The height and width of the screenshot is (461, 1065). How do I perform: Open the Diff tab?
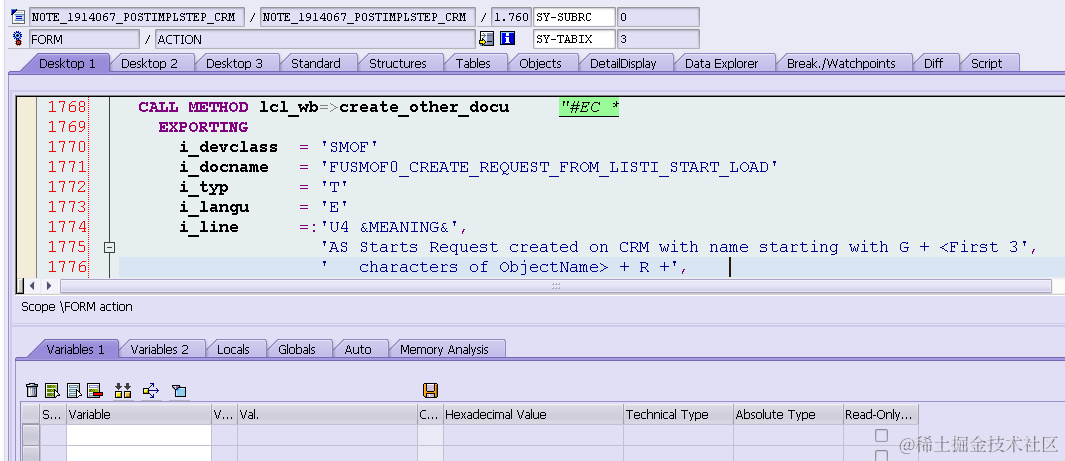point(934,63)
